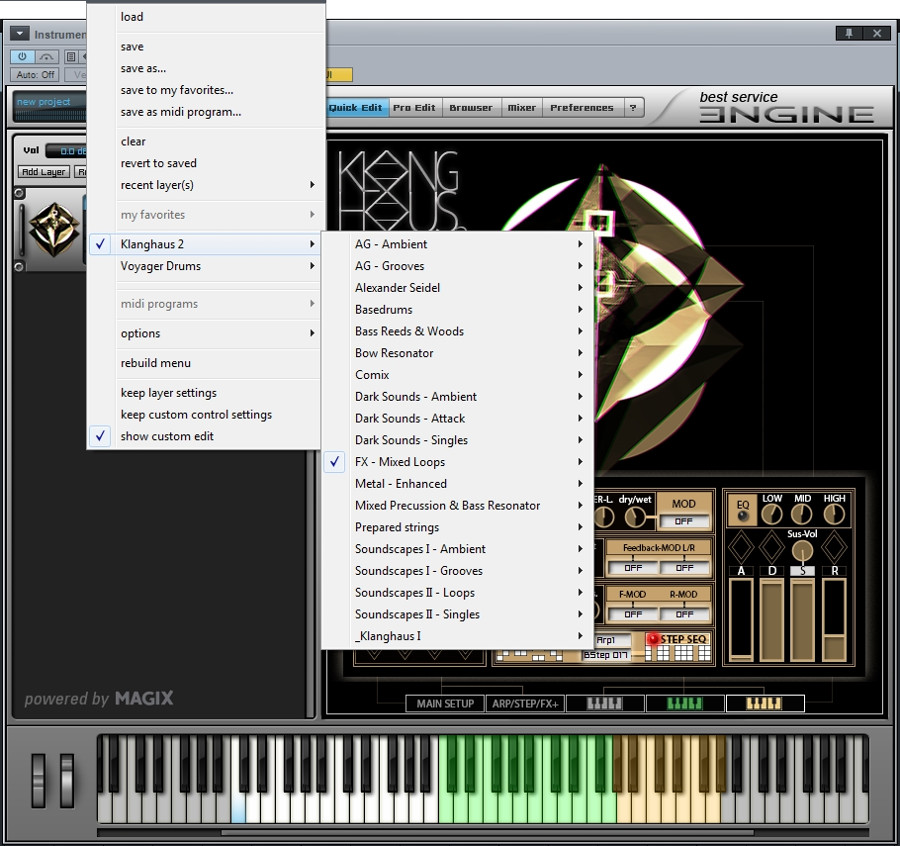Expand _Klanghaus I category
Viewport: 900px width, 846px height.
pos(456,636)
